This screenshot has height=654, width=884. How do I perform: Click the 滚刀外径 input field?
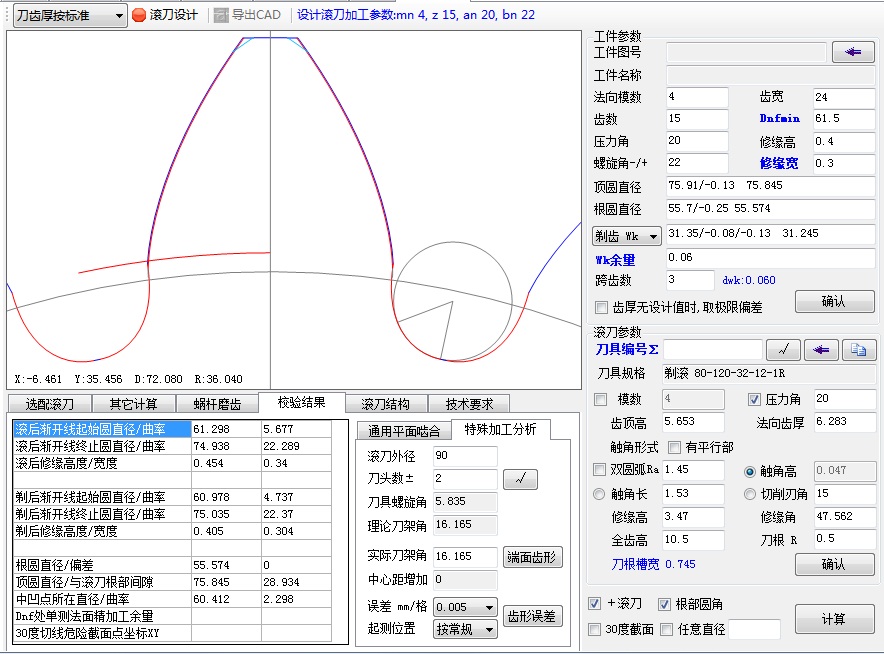(464, 456)
